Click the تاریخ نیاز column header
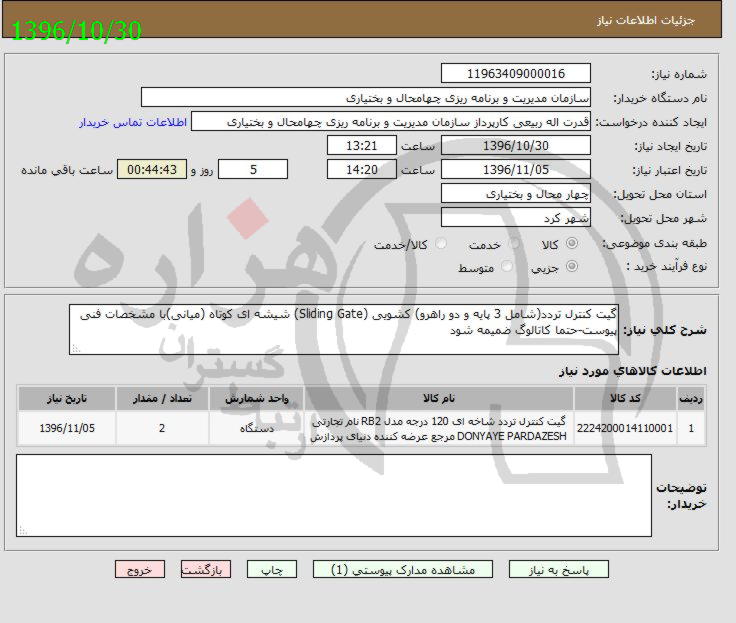 pyautogui.click(x=67, y=399)
